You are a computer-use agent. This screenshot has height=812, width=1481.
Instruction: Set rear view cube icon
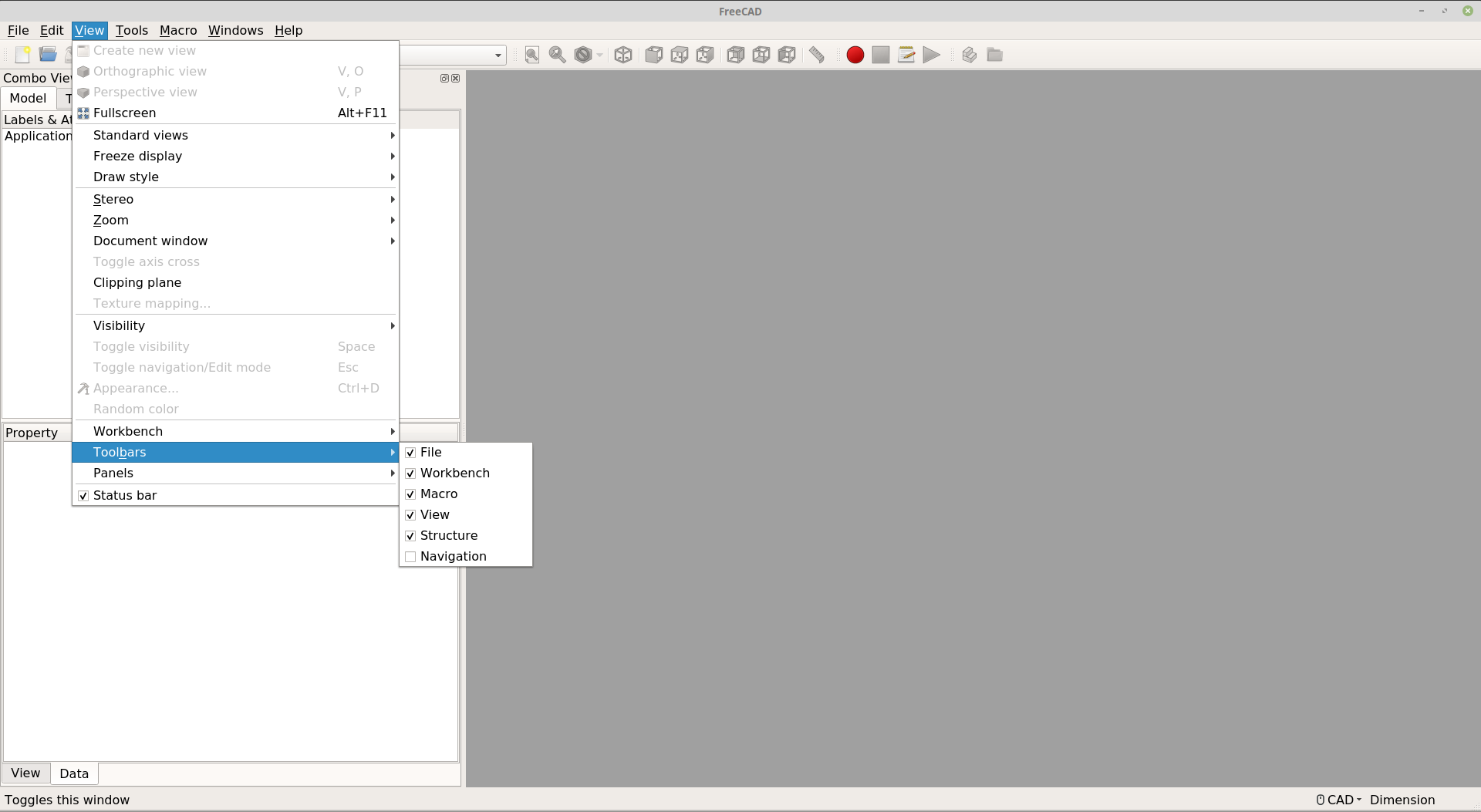(x=736, y=55)
